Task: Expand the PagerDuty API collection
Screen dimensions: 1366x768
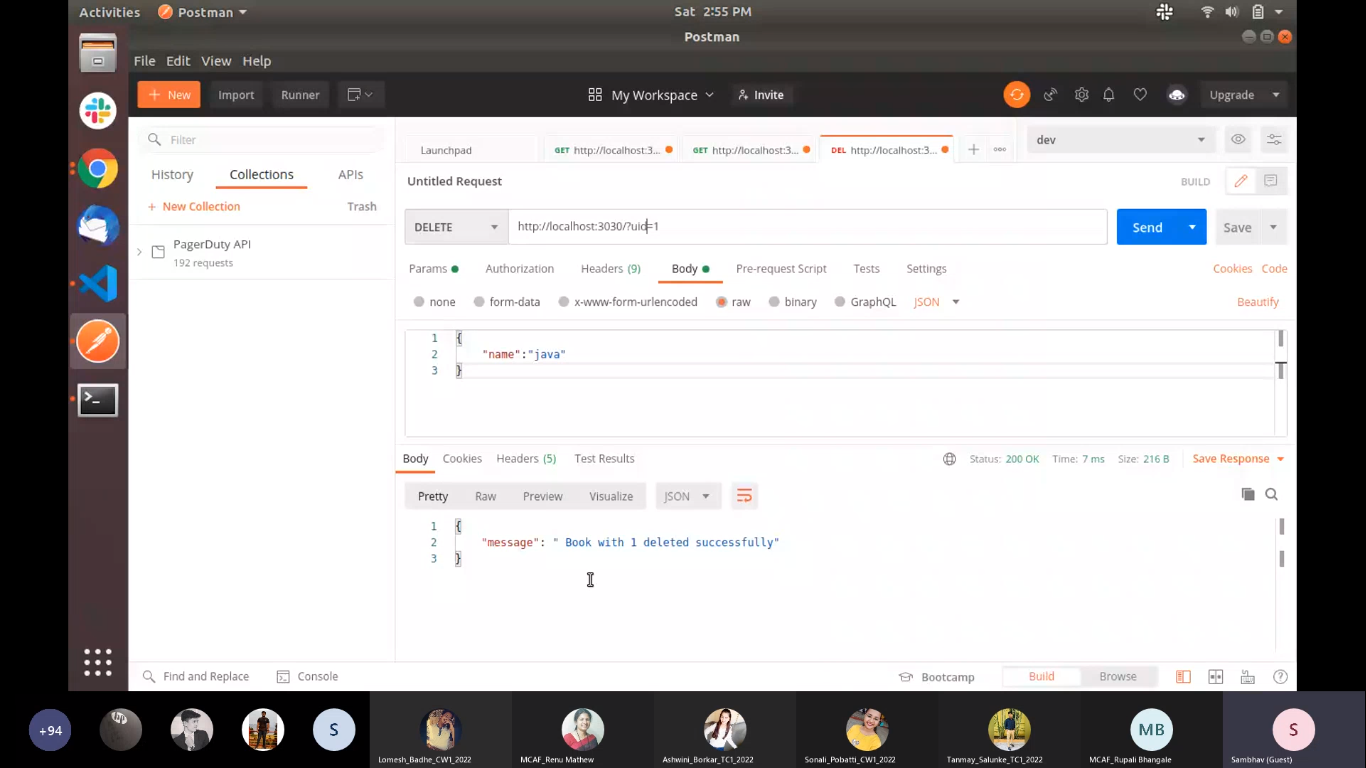Action: [x=139, y=252]
